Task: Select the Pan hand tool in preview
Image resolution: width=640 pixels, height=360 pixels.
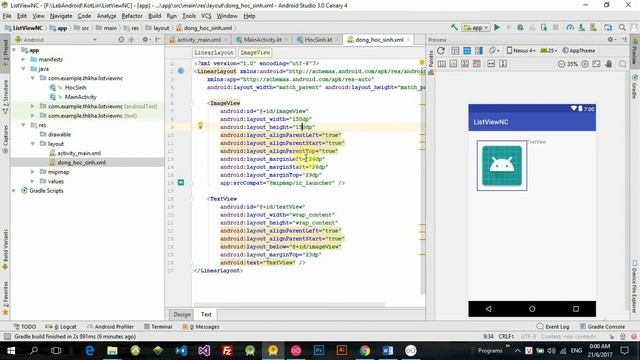Action: tap(609, 64)
